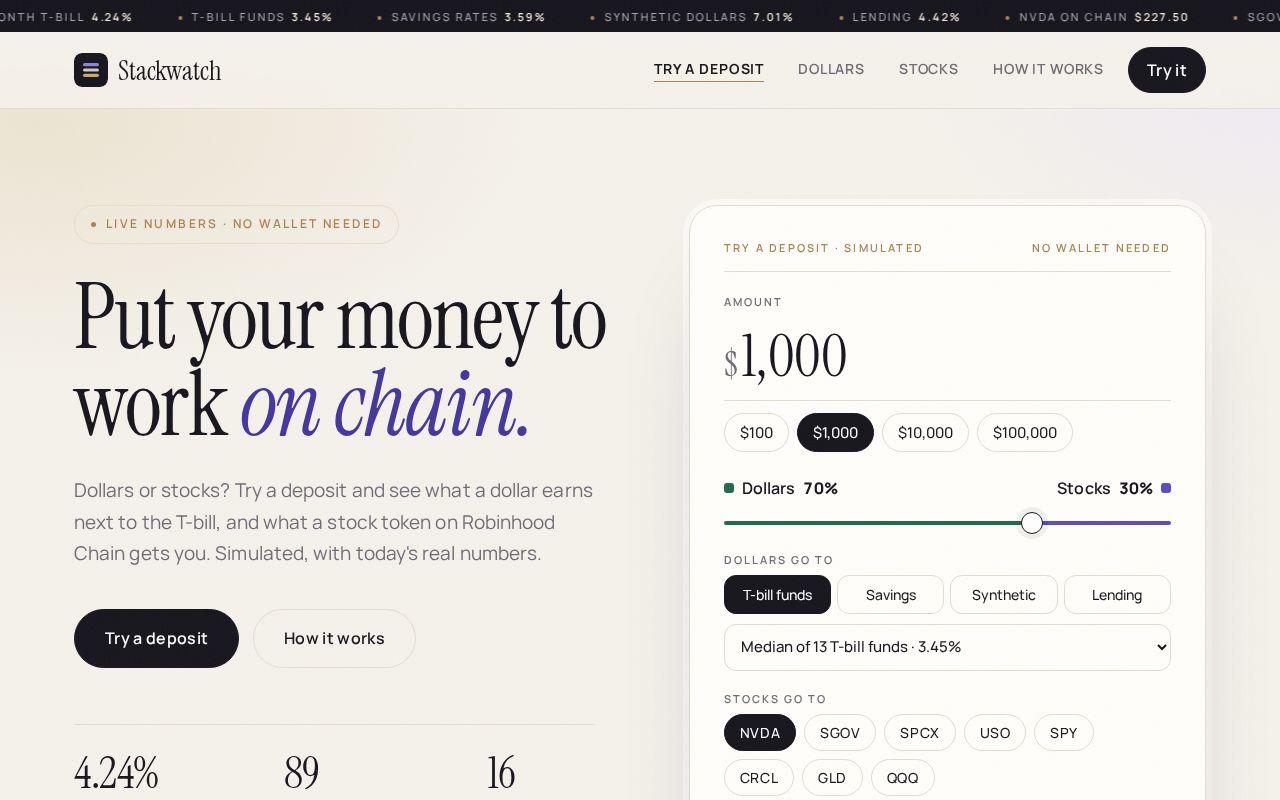Viewport: 1280px width, 800px height.
Task: Select the $100,000 amount preset
Action: [x=1025, y=433]
